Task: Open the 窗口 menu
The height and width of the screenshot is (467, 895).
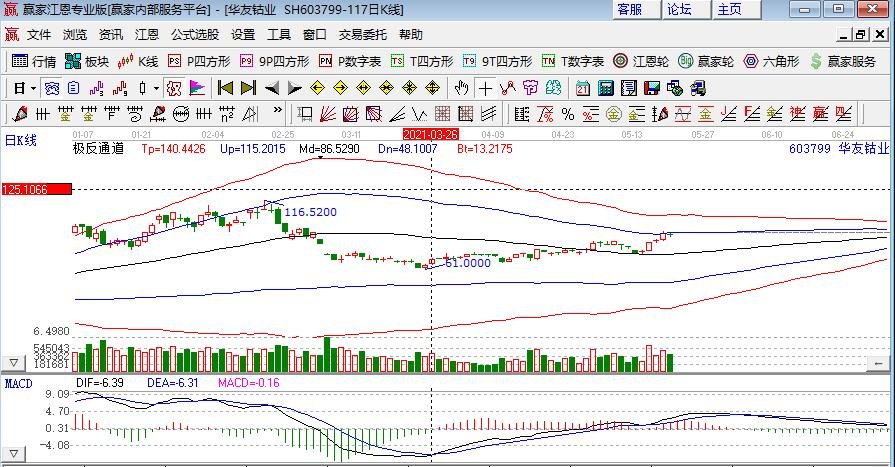Action: [315, 35]
